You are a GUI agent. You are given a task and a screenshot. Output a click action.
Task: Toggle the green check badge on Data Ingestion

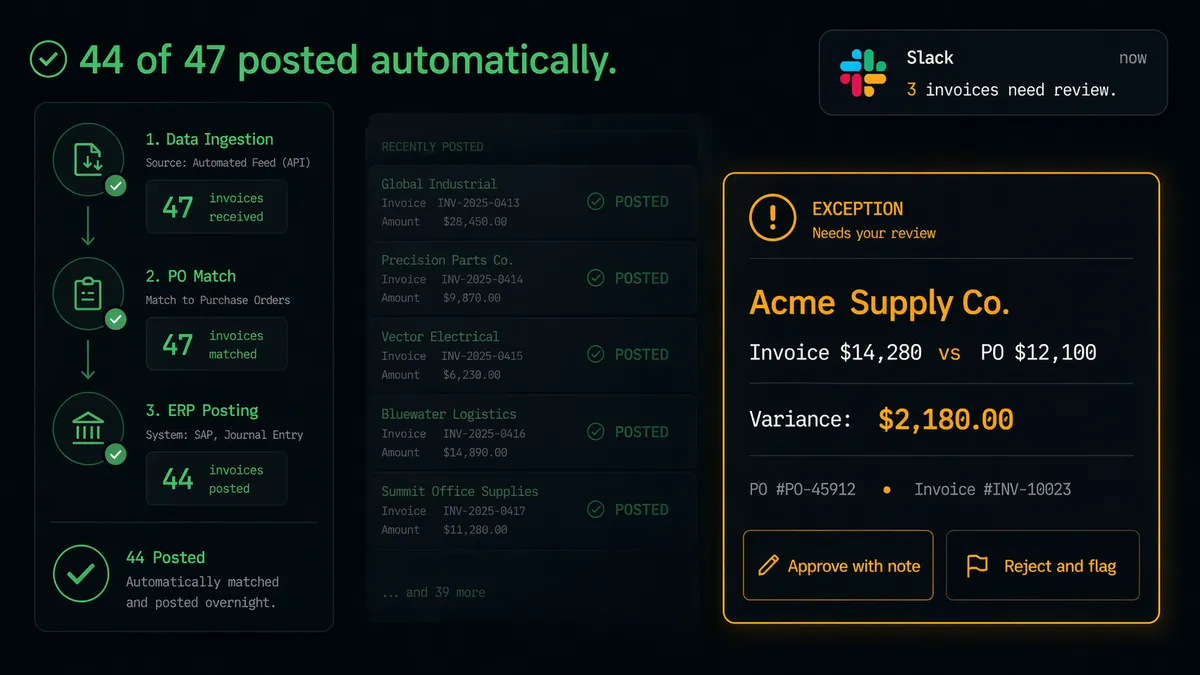pos(116,186)
